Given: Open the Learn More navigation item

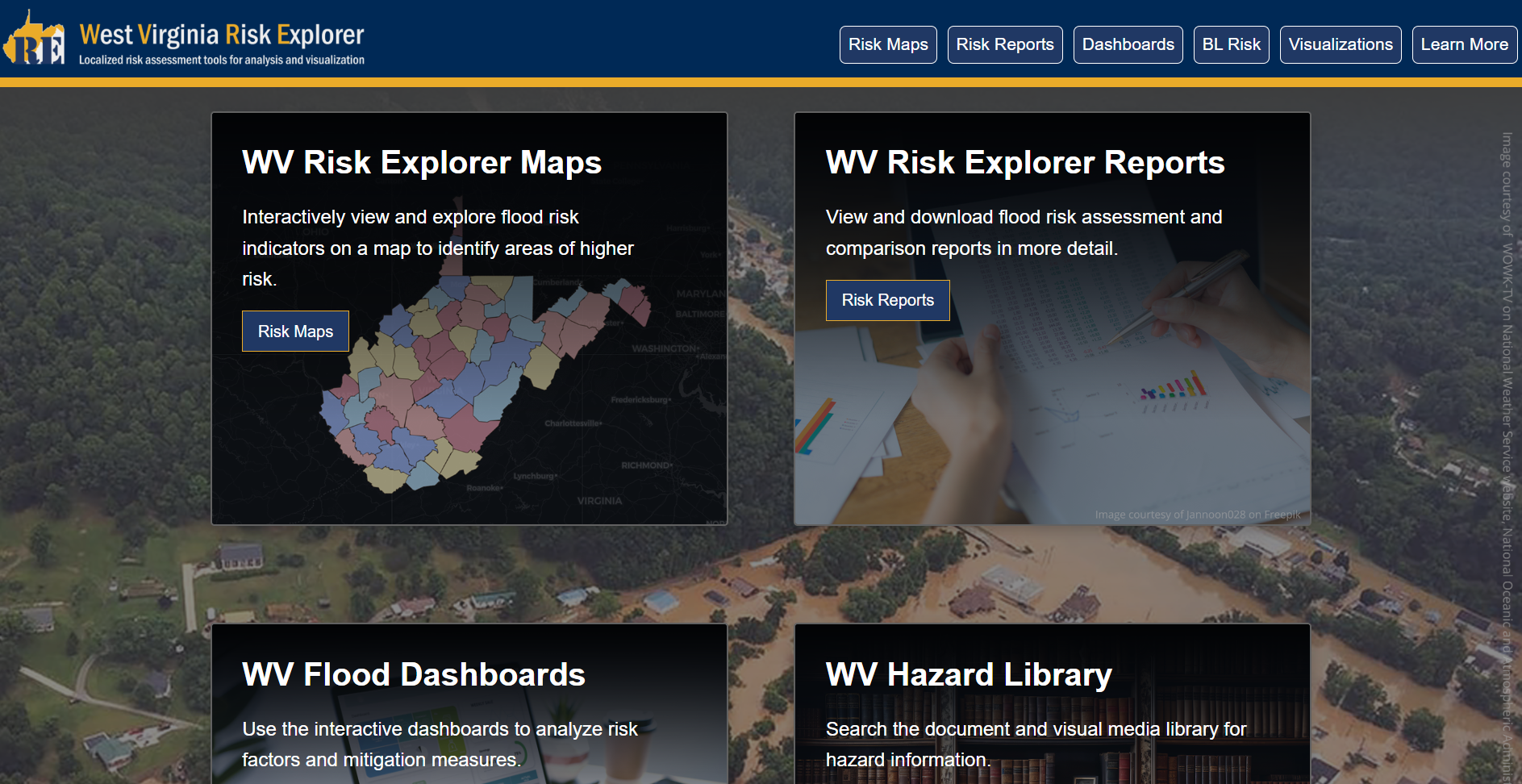Looking at the screenshot, I should coord(1465,44).
